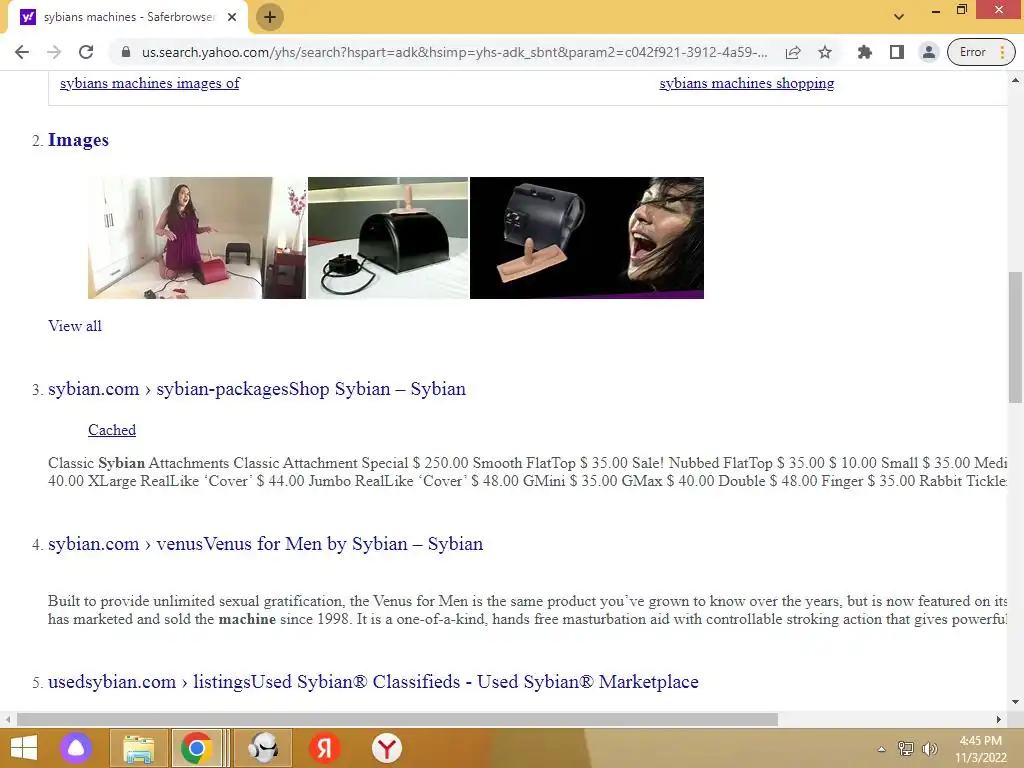Open the robot head taskbar icon
This screenshot has width=1024, height=768.
point(263,748)
